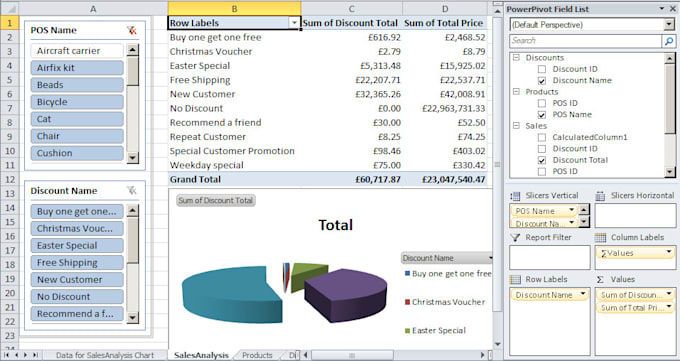
Task: Click the Column Labels area icon
Action: [600, 237]
